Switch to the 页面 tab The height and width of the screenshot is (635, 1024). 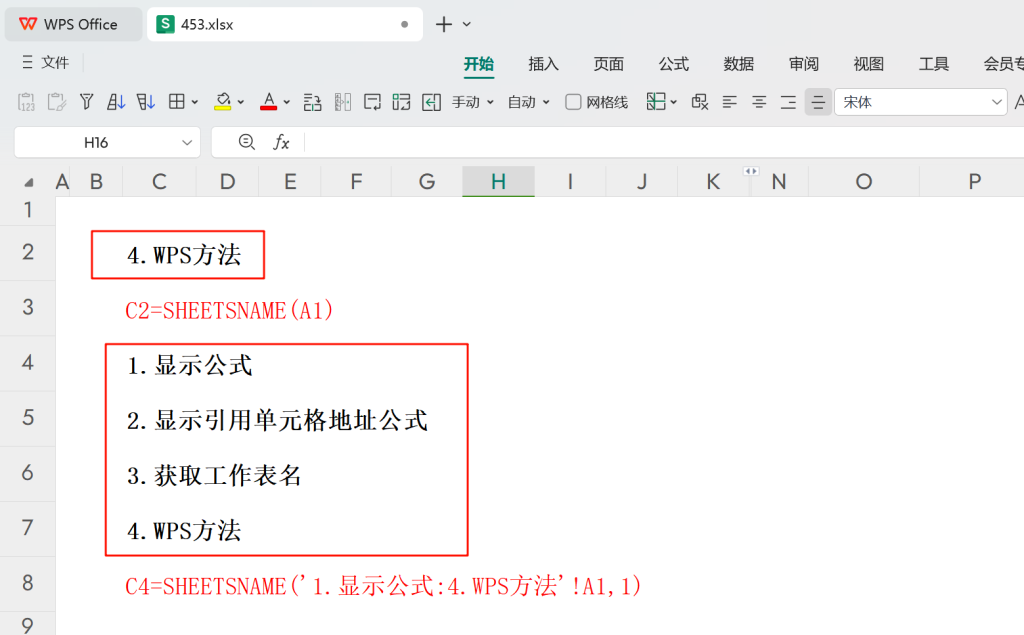tap(609, 64)
